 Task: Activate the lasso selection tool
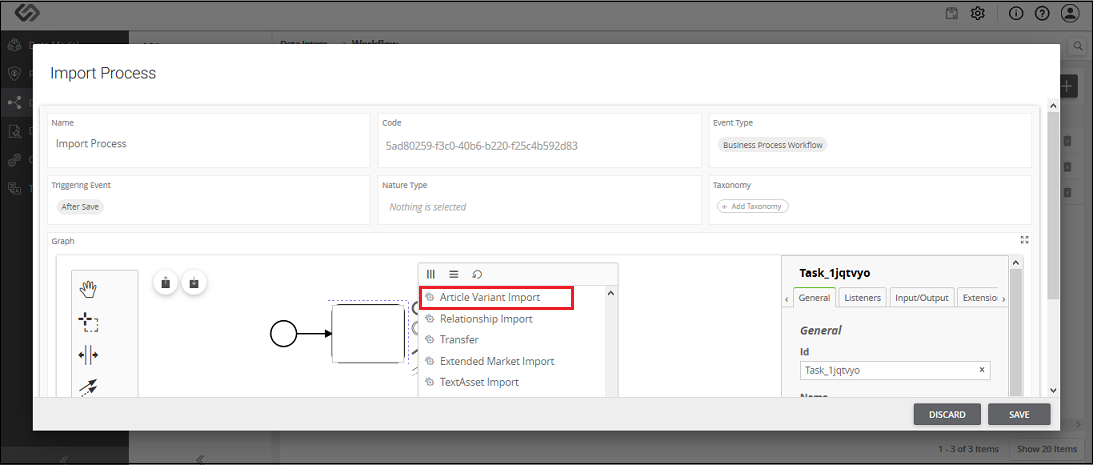coord(89,322)
